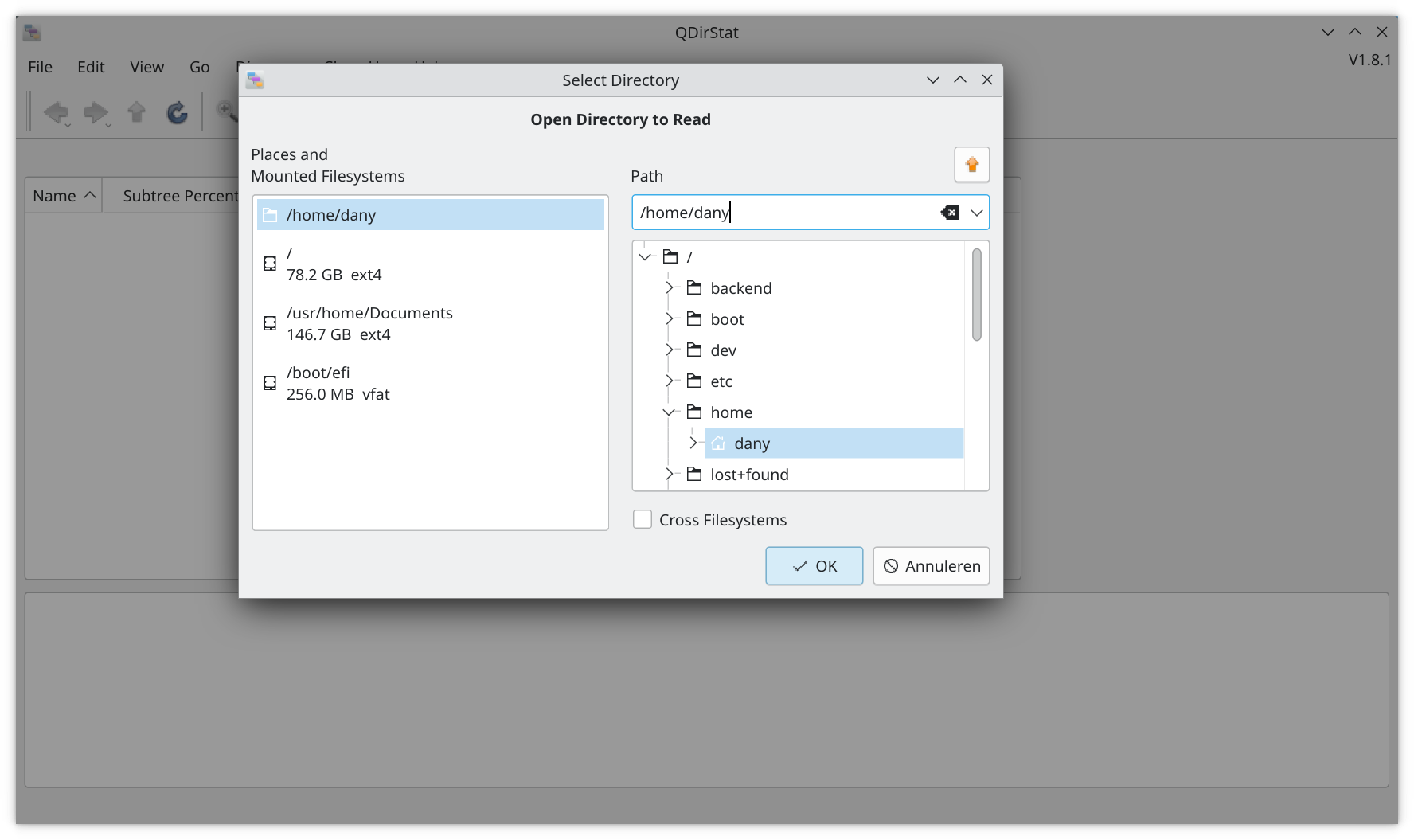Open the Path history dropdown arrow
1414x840 pixels.
click(x=977, y=213)
